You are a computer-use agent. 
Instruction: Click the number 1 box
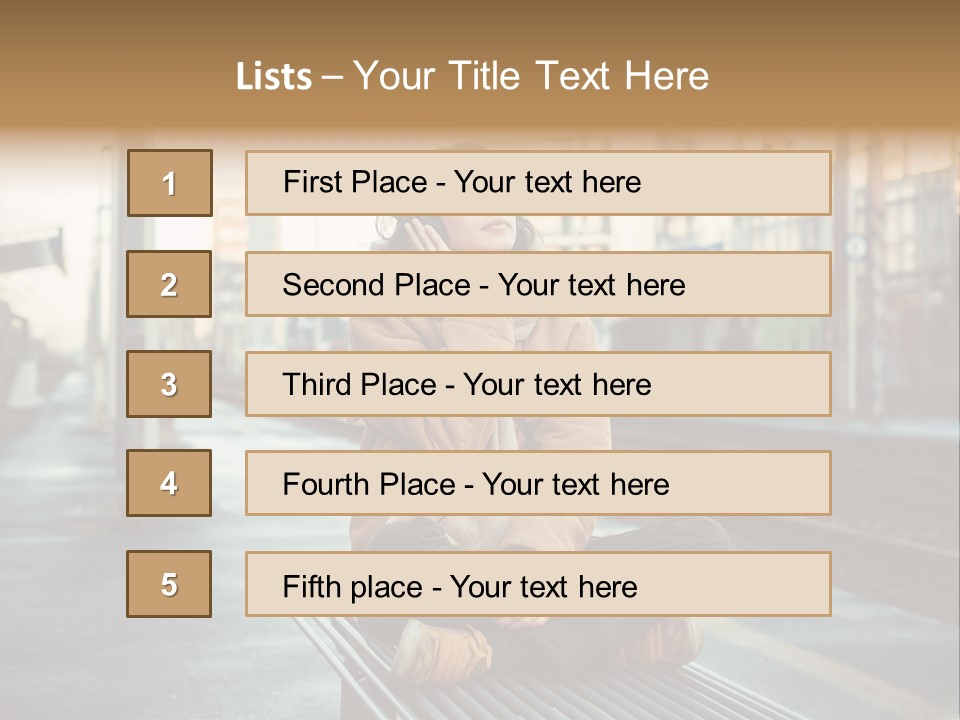pyautogui.click(x=170, y=183)
